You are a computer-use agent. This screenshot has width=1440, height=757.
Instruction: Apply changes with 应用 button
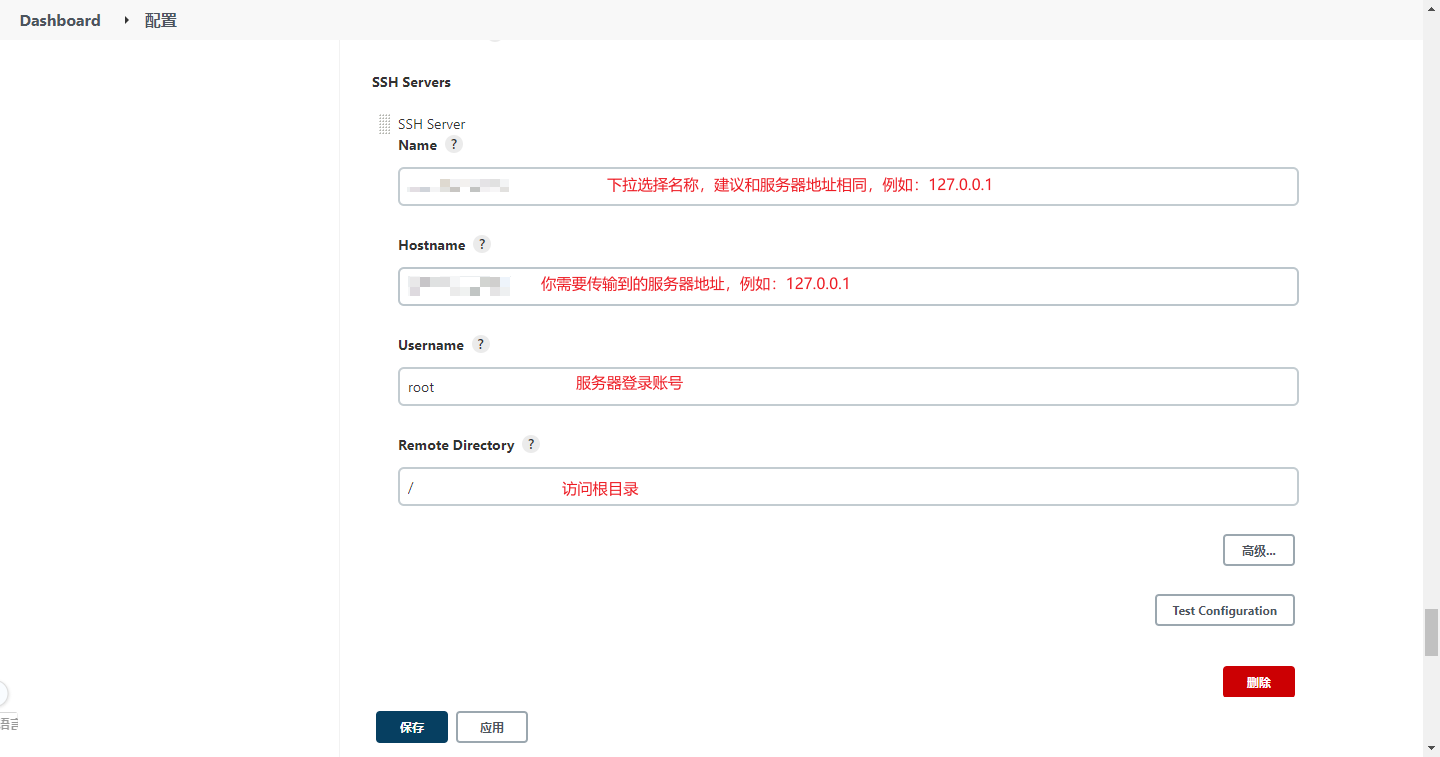point(492,727)
